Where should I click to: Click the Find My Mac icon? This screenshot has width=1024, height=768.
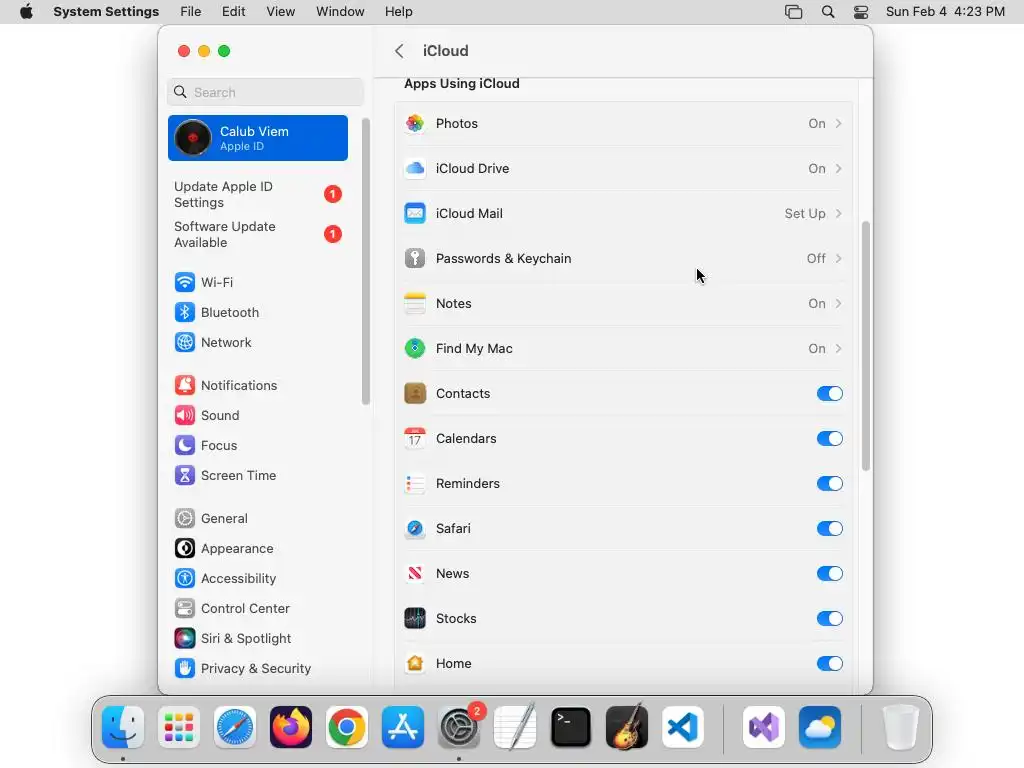pyautogui.click(x=415, y=349)
